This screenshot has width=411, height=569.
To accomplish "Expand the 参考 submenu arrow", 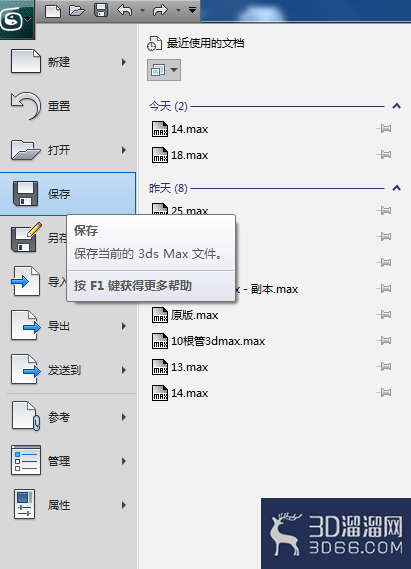I will 124,417.
